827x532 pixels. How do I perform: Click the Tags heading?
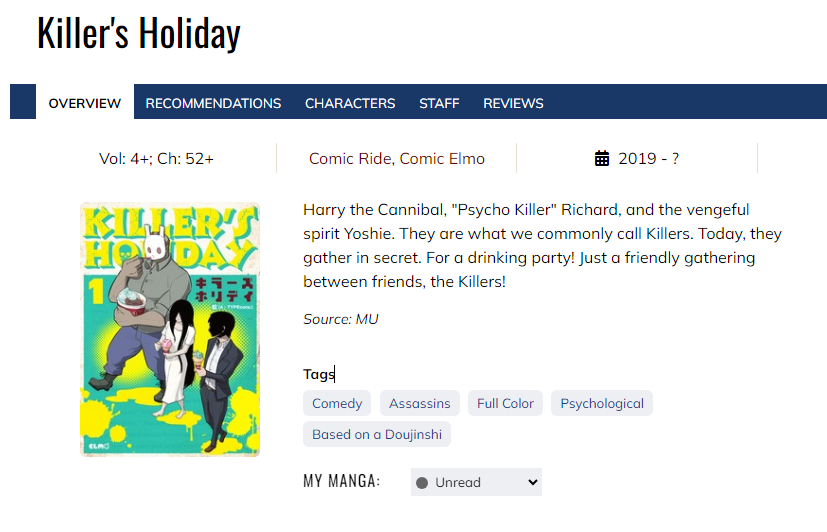(x=319, y=374)
